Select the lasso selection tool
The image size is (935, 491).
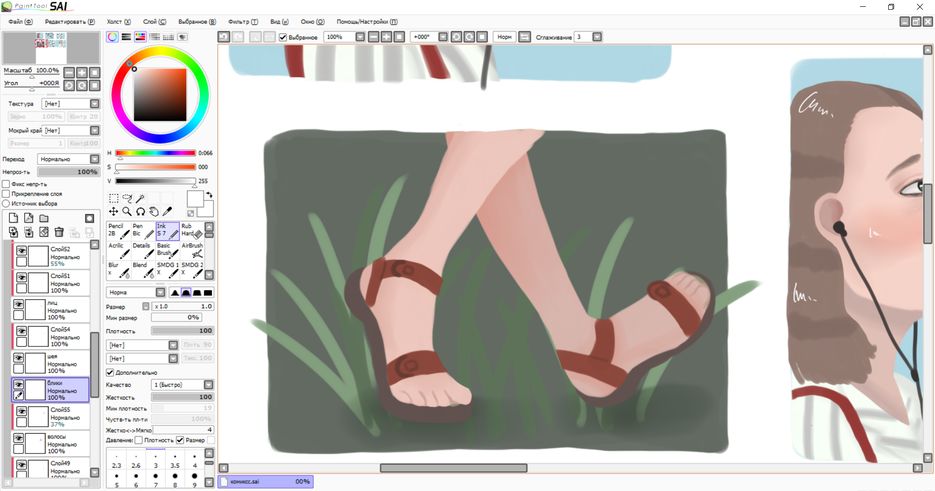[x=127, y=198]
